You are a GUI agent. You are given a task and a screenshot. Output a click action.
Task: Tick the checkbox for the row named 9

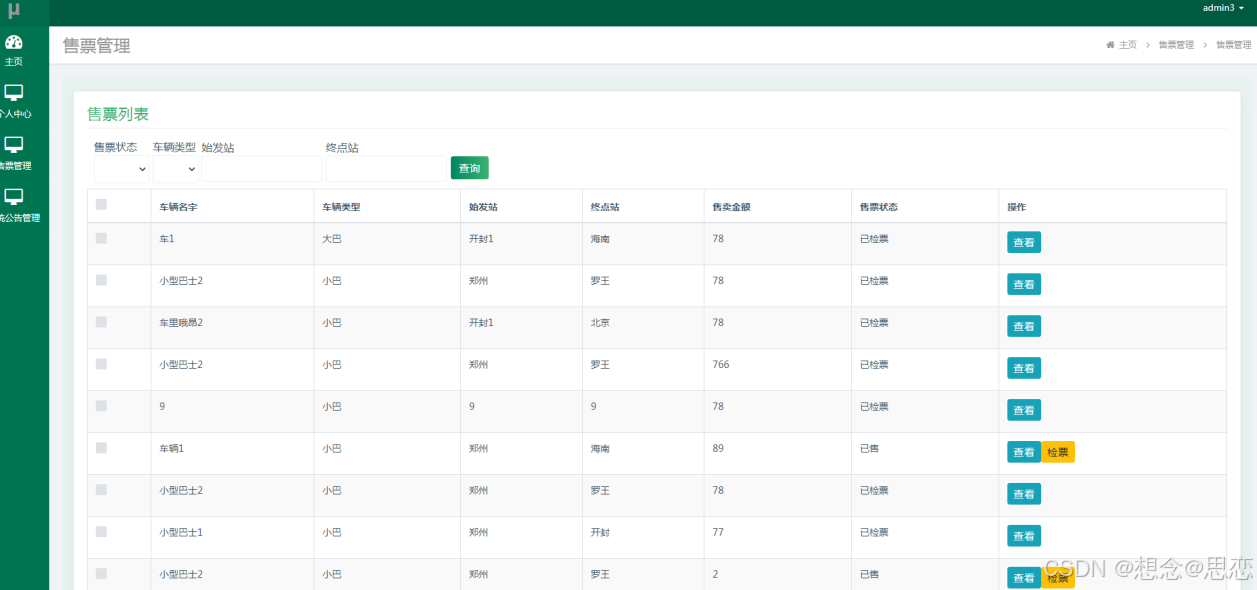click(101, 406)
